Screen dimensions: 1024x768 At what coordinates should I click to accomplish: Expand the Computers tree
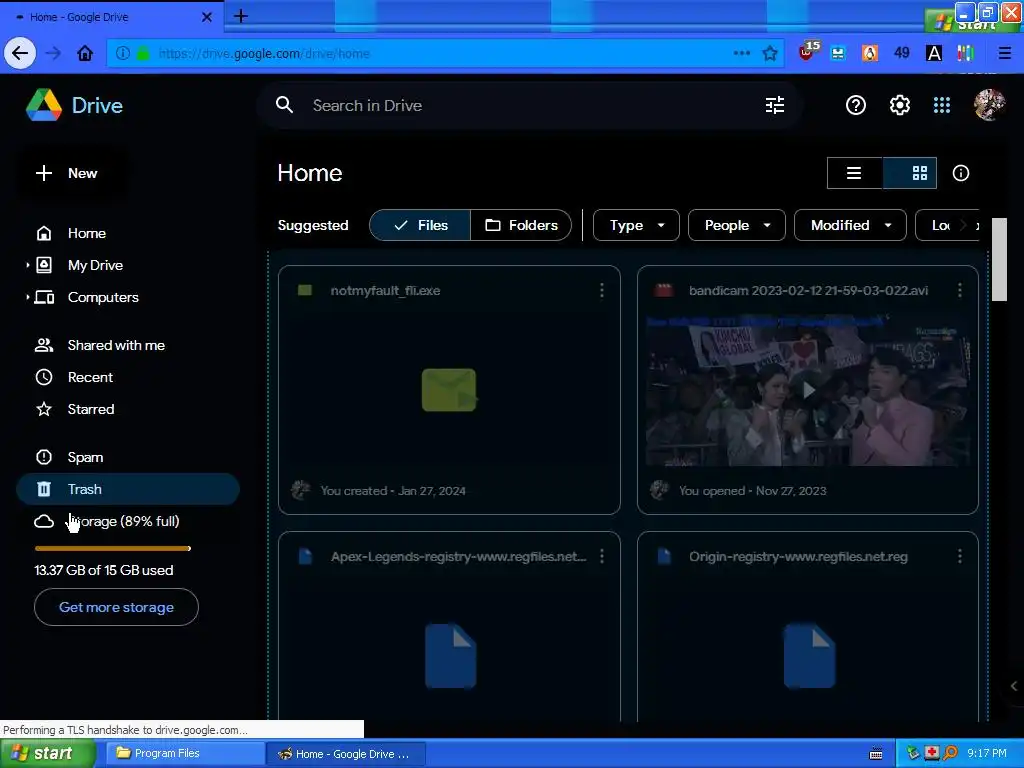pos(27,297)
